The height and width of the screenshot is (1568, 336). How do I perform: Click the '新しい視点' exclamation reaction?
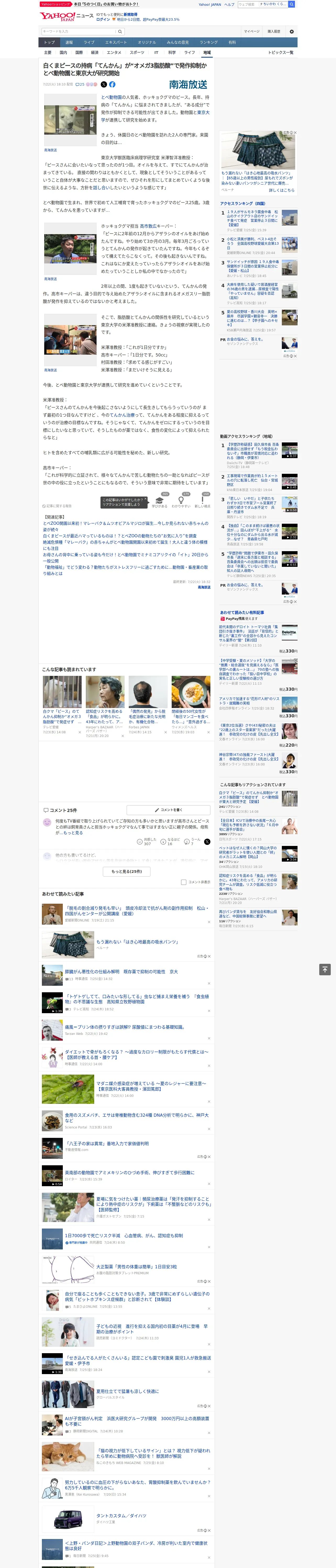[x=203, y=501]
